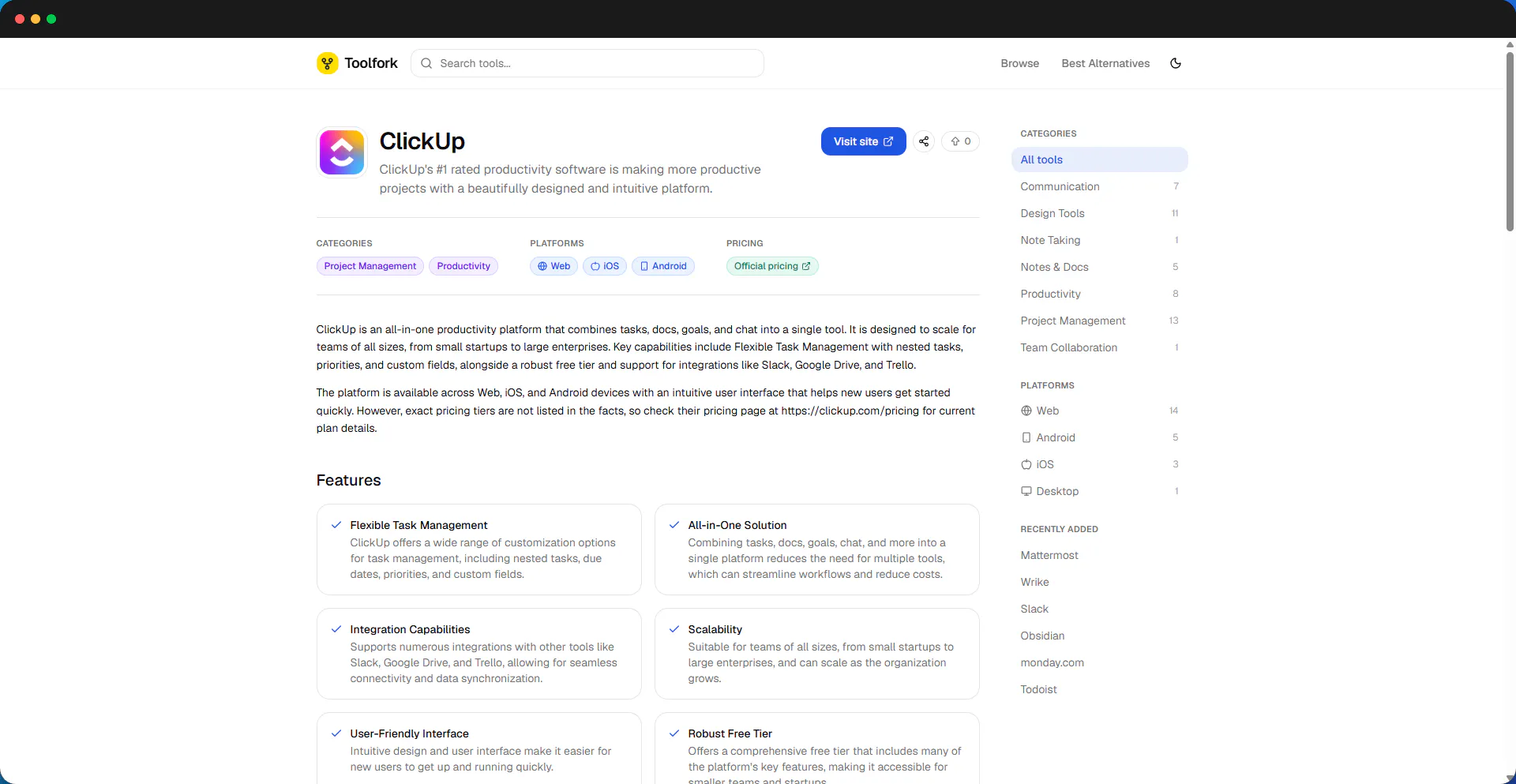
Task: Open the Communication category
Action: [1099, 186]
